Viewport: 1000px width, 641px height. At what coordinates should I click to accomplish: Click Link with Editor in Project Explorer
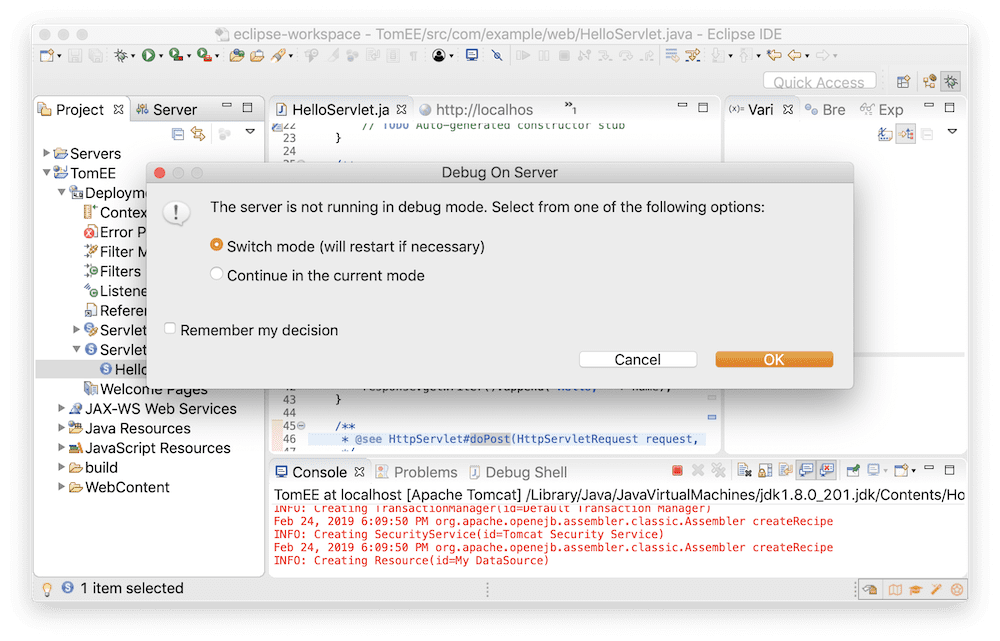(x=198, y=134)
